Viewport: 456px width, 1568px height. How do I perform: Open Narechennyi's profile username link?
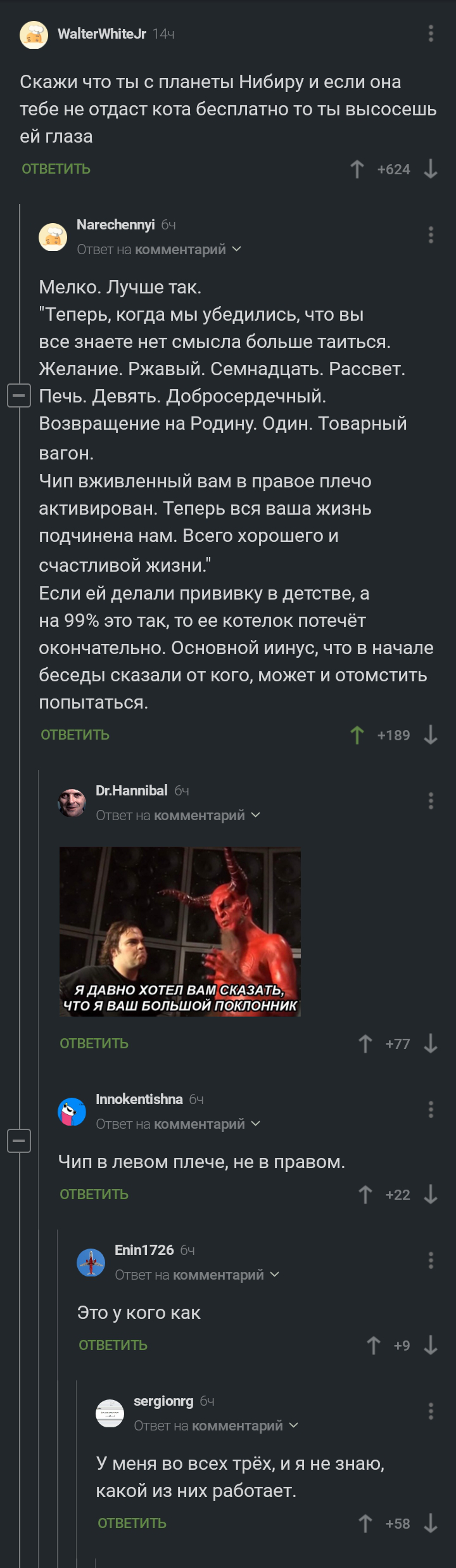tap(116, 225)
